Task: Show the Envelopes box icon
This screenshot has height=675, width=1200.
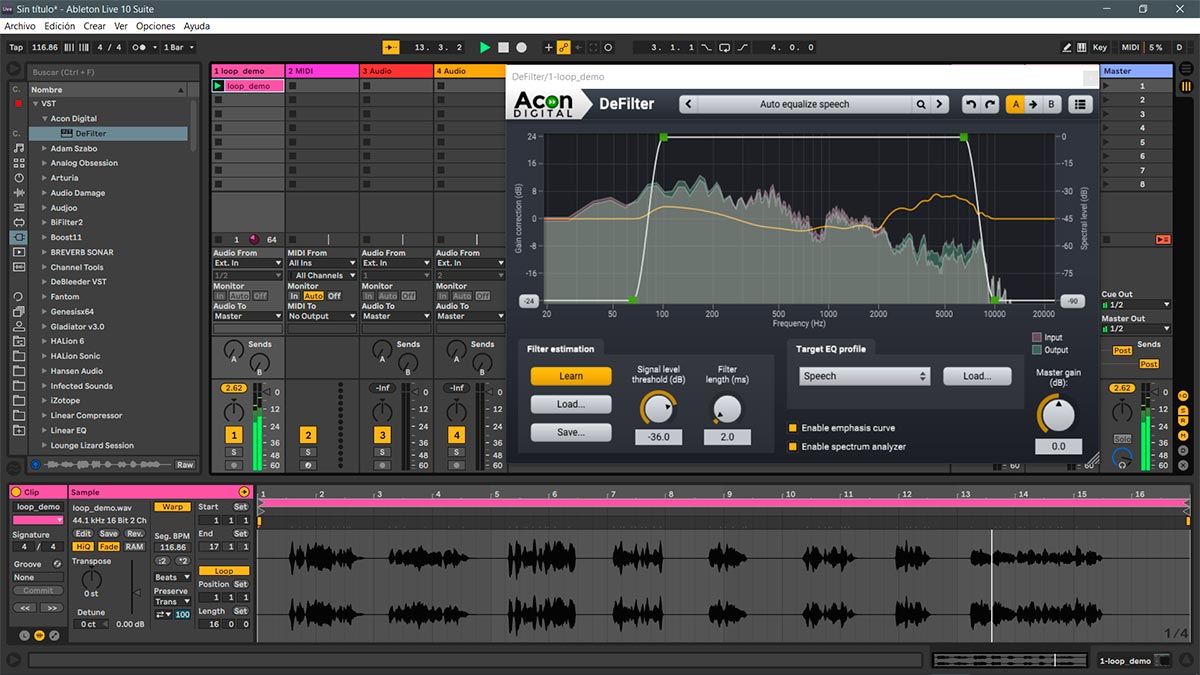Action: pyautogui.click(x=56, y=635)
